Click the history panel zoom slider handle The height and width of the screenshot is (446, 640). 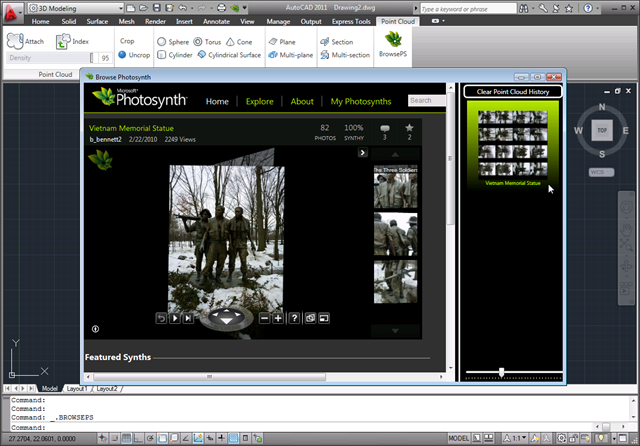[x=501, y=373]
